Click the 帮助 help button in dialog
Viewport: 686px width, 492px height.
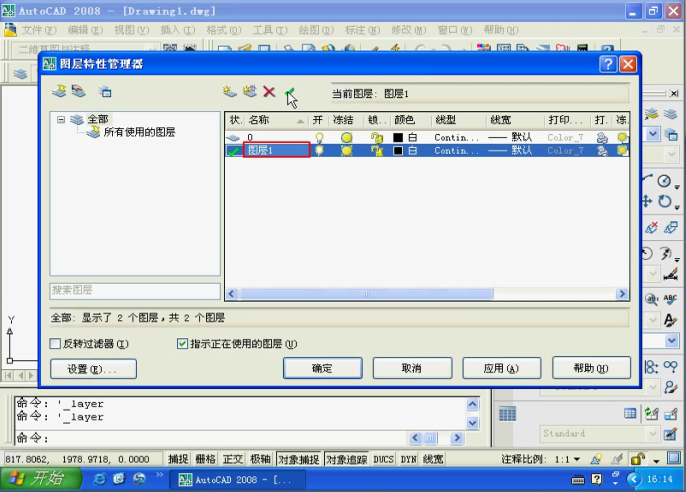click(592, 368)
